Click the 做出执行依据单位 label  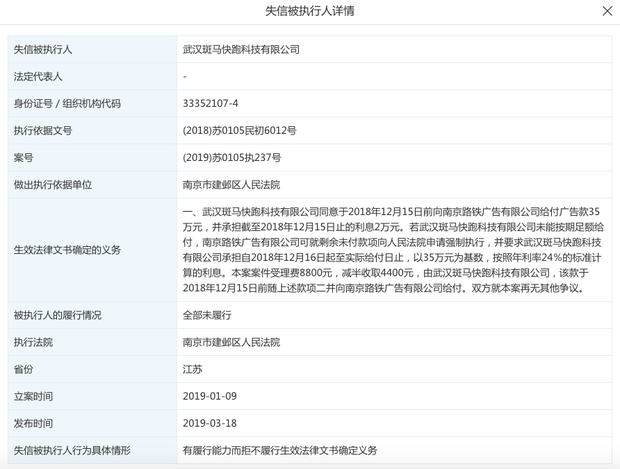click(53, 185)
